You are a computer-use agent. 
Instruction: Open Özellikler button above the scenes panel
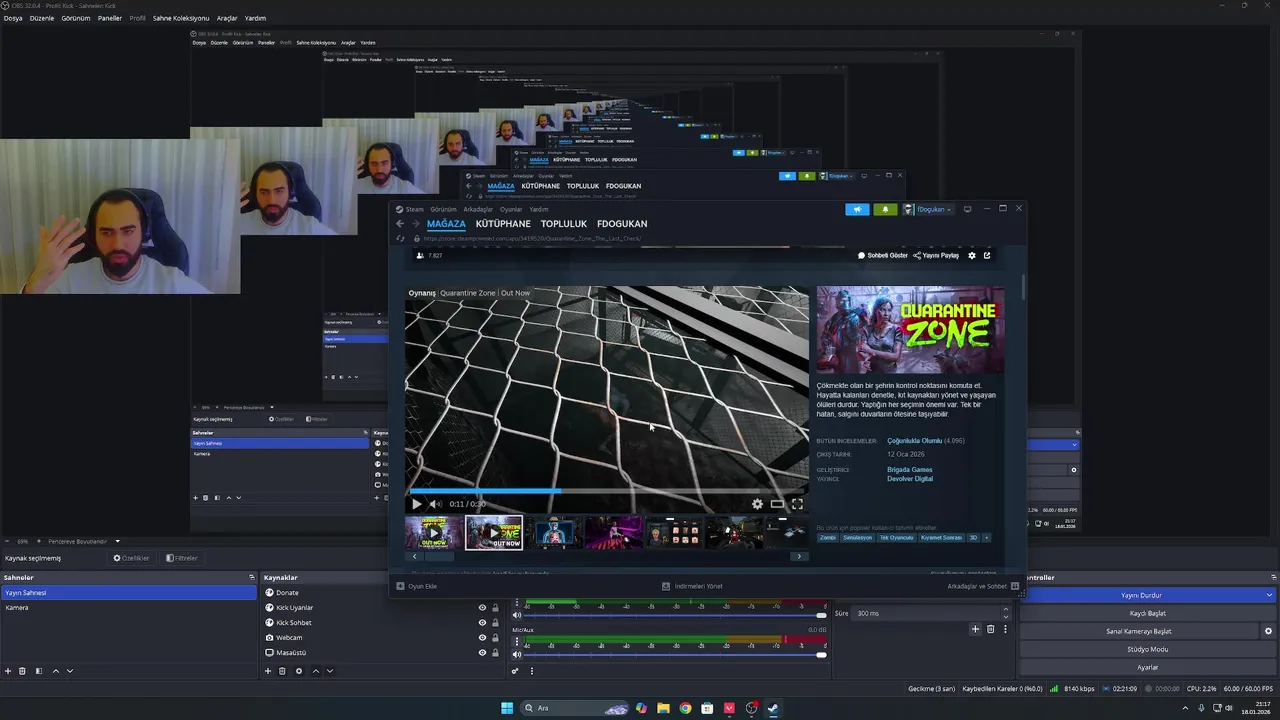point(131,558)
